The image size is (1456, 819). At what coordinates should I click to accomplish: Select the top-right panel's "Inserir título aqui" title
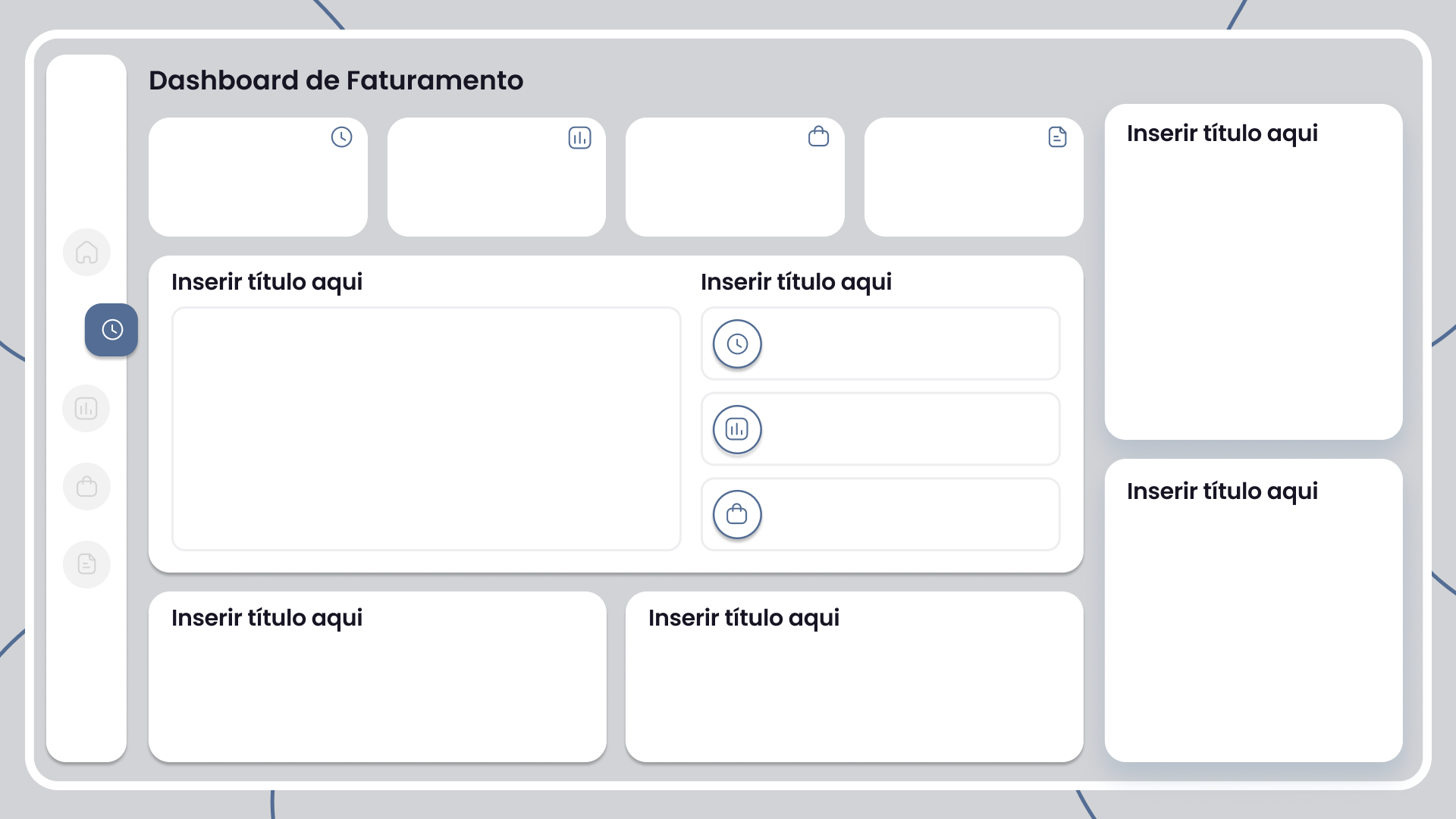pyautogui.click(x=1222, y=133)
